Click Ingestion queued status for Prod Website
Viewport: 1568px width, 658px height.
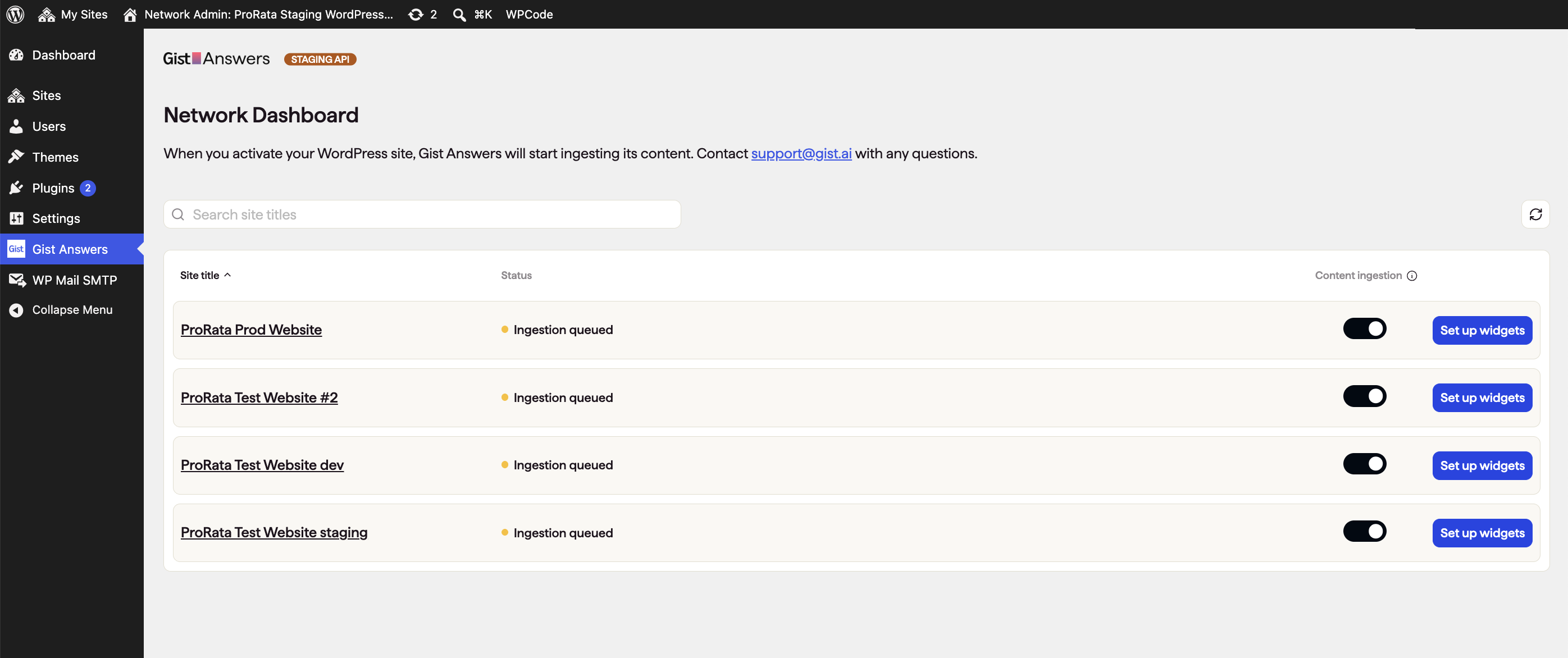click(x=557, y=330)
